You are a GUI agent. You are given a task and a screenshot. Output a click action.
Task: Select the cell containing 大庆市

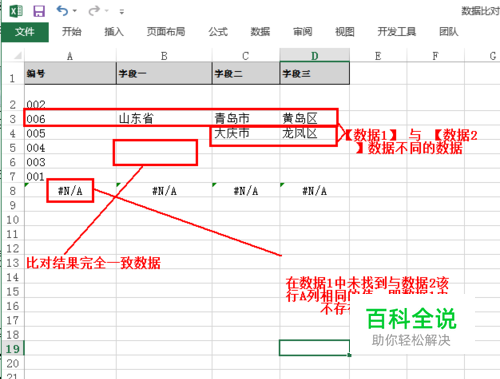(246, 133)
